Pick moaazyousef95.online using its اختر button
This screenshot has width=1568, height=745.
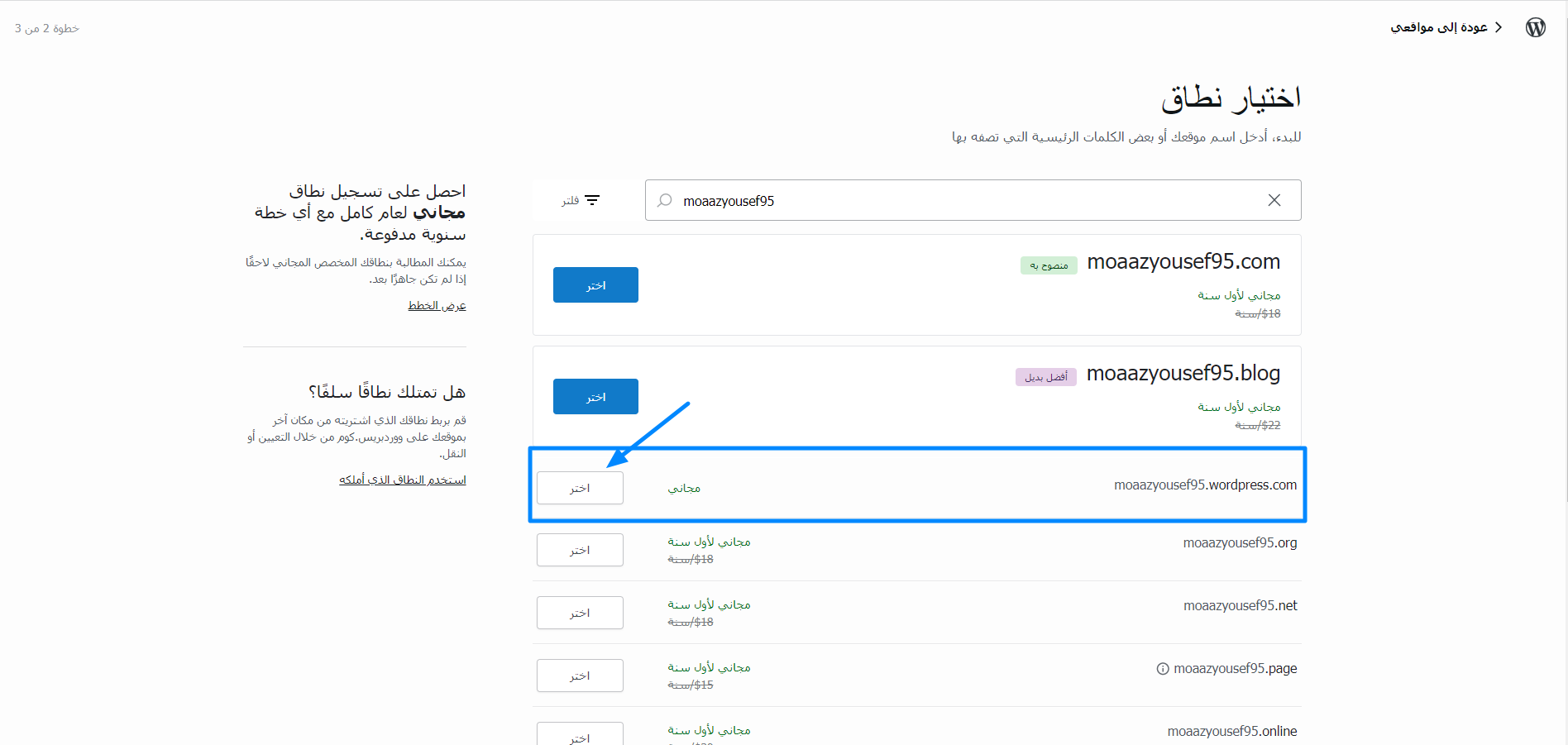point(580,734)
